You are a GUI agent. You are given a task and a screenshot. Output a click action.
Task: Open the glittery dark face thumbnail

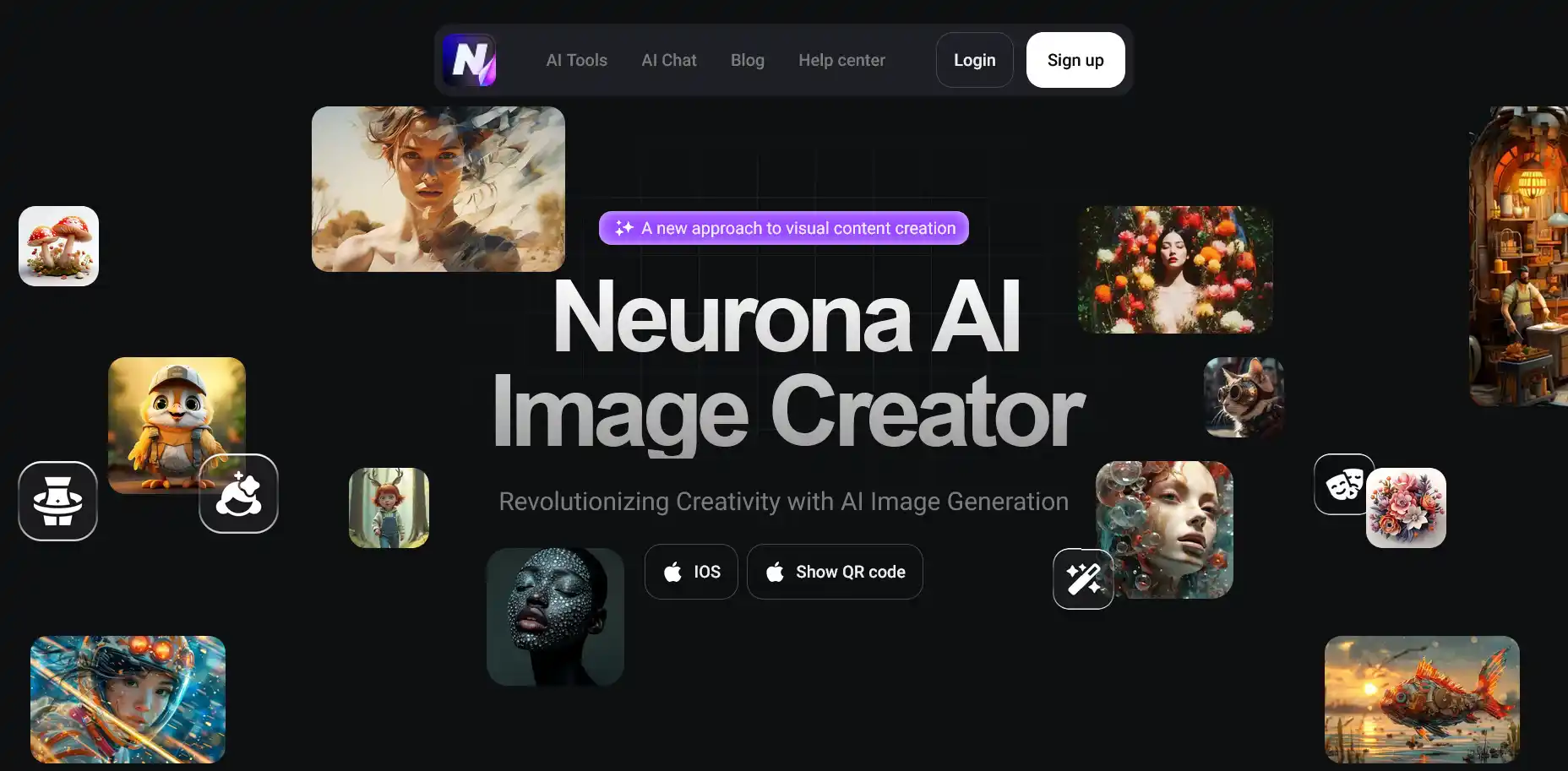click(555, 616)
